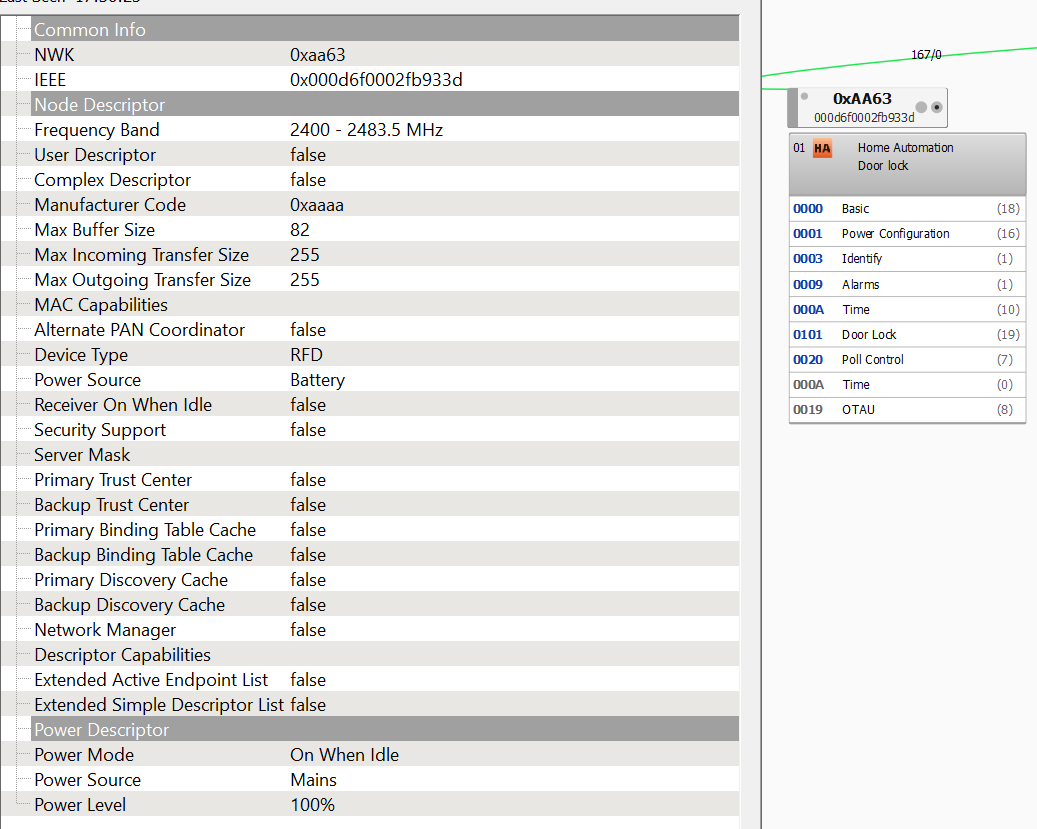1037x829 pixels.
Task: Open the 0000 Basic cluster
Action: pos(907,208)
